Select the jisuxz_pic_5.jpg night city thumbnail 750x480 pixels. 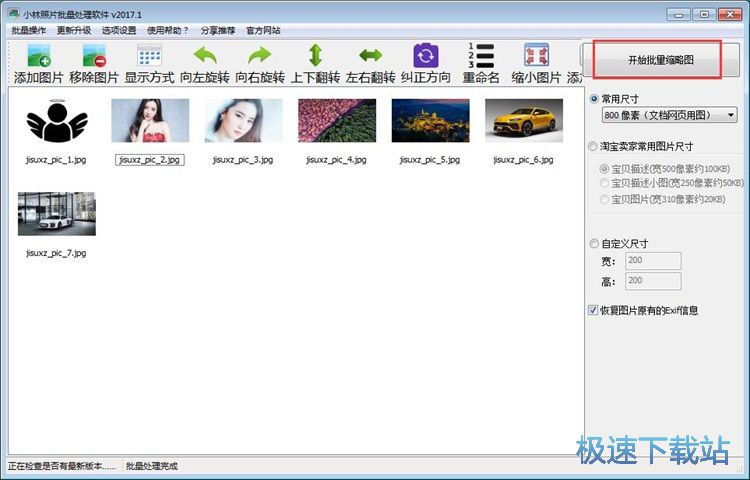click(430, 120)
